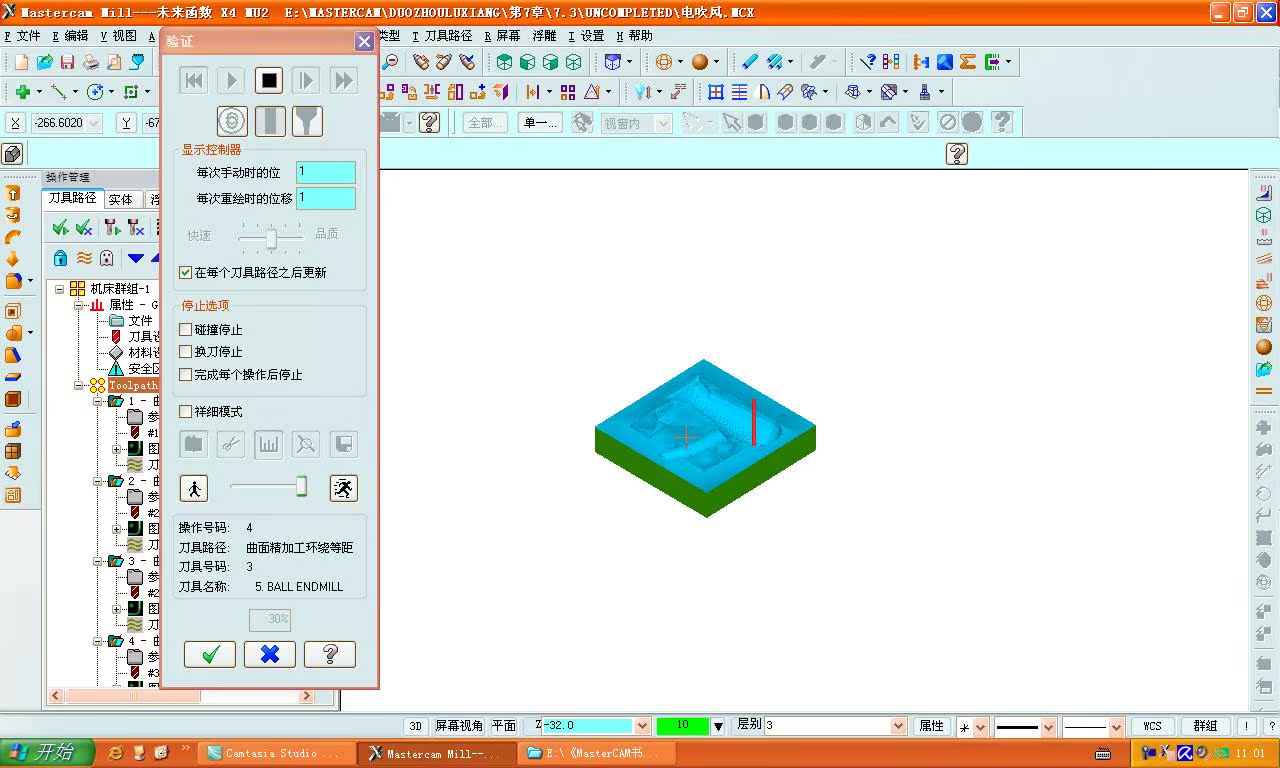Open the 视图 menu
This screenshot has height=768, width=1280.
point(119,36)
